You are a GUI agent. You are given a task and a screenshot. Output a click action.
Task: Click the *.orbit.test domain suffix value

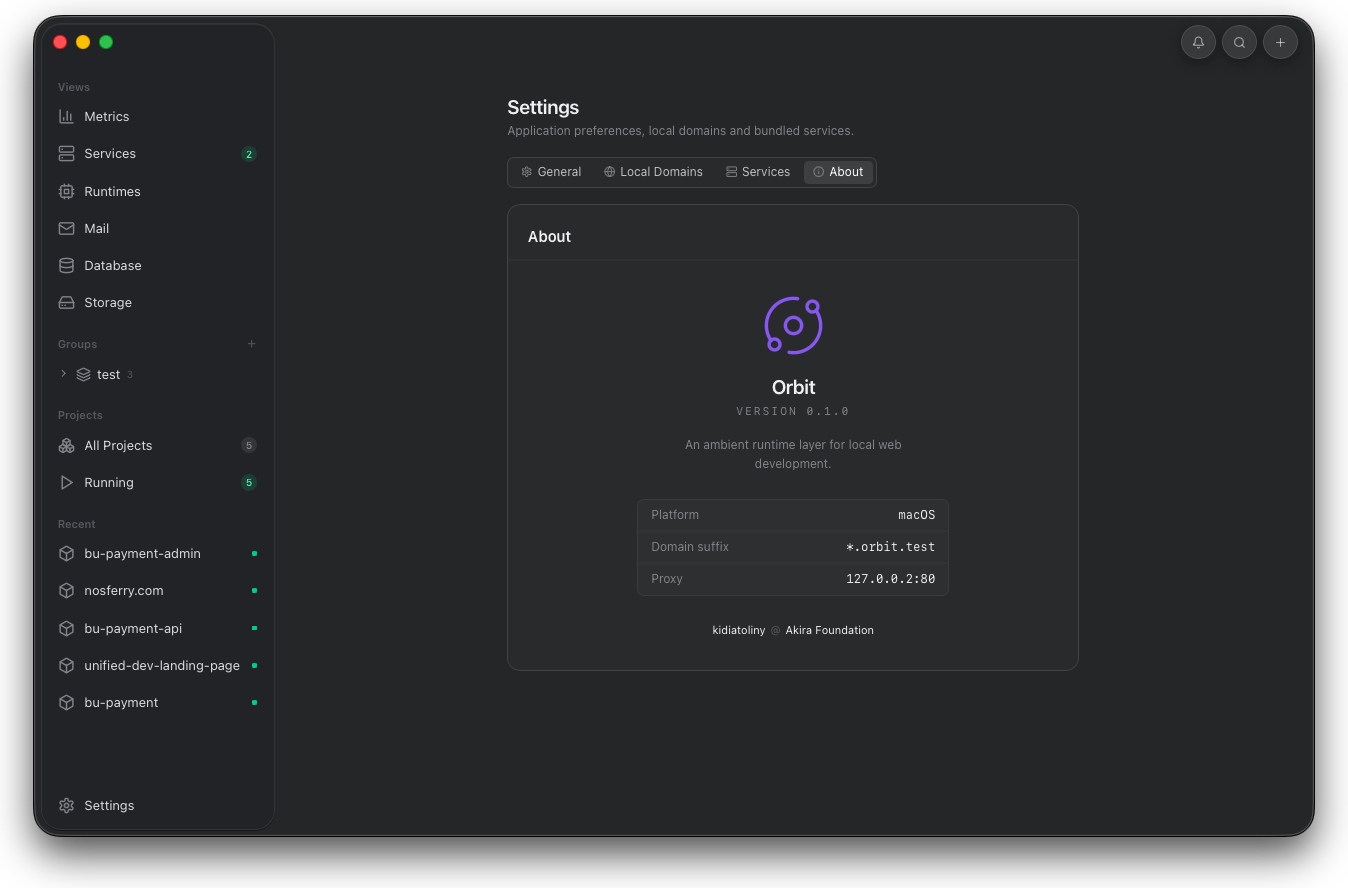[890, 547]
